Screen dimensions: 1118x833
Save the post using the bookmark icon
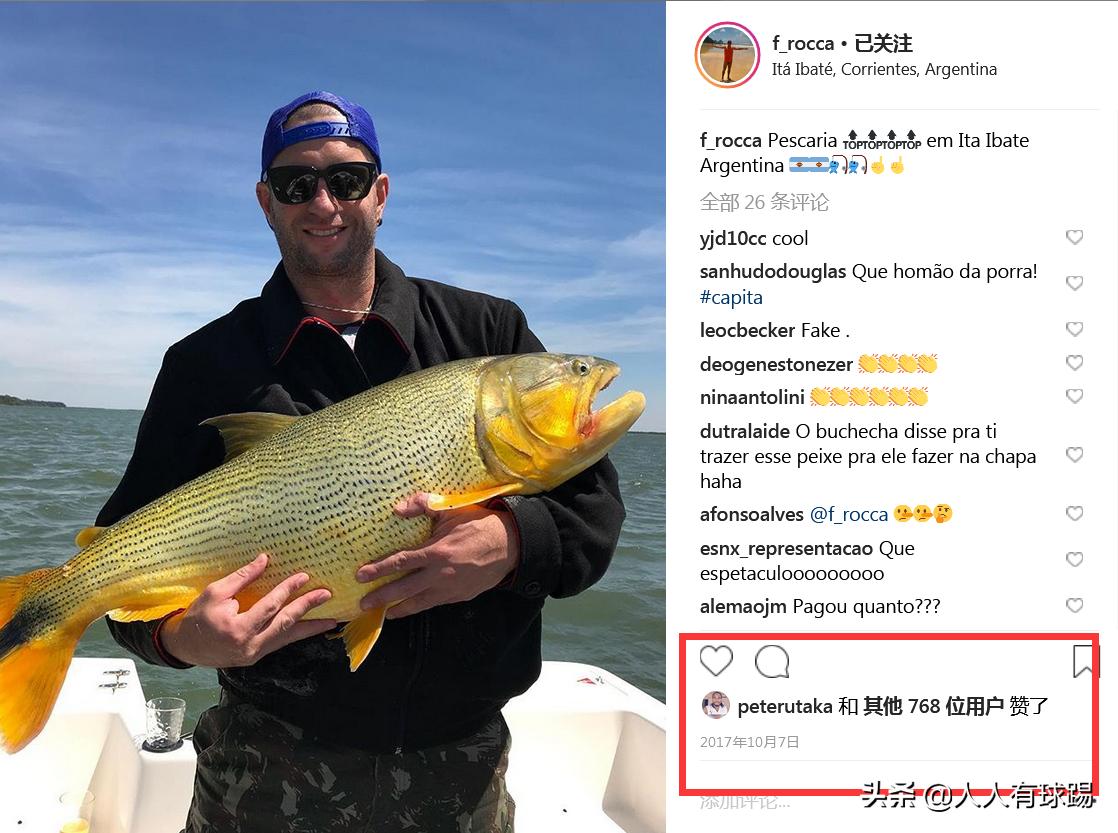pos(1084,661)
